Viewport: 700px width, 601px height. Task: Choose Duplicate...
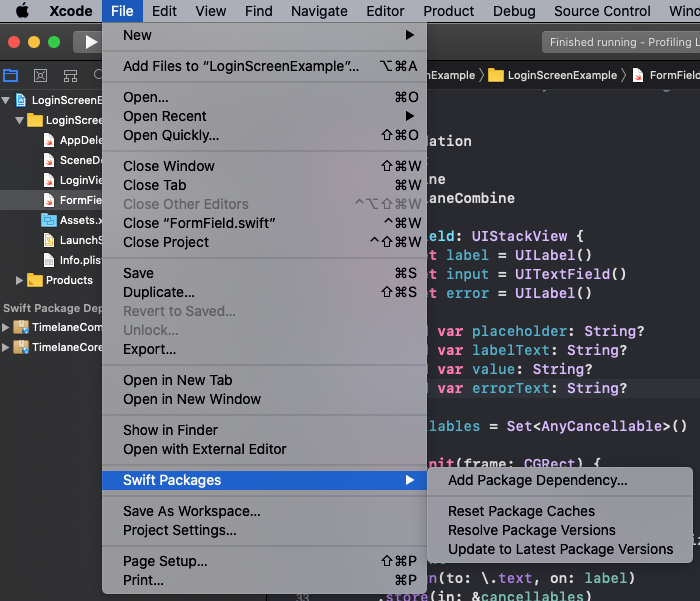(x=264, y=292)
